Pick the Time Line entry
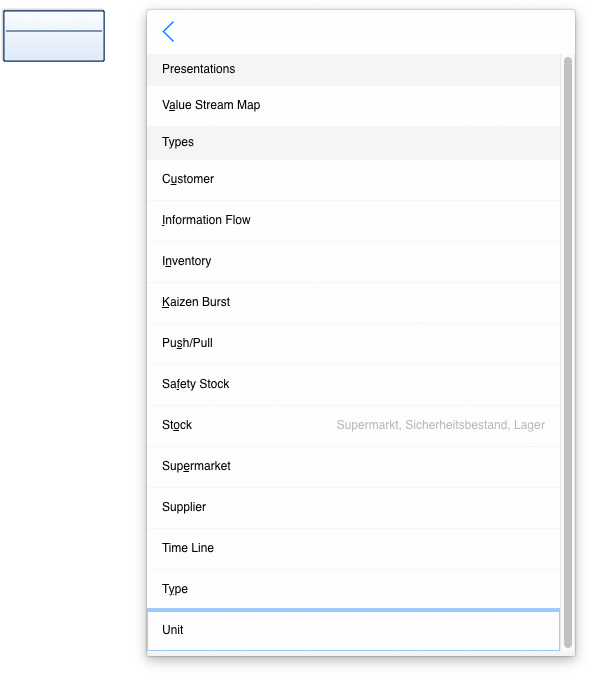This screenshot has width=590, height=674. coord(354,548)
